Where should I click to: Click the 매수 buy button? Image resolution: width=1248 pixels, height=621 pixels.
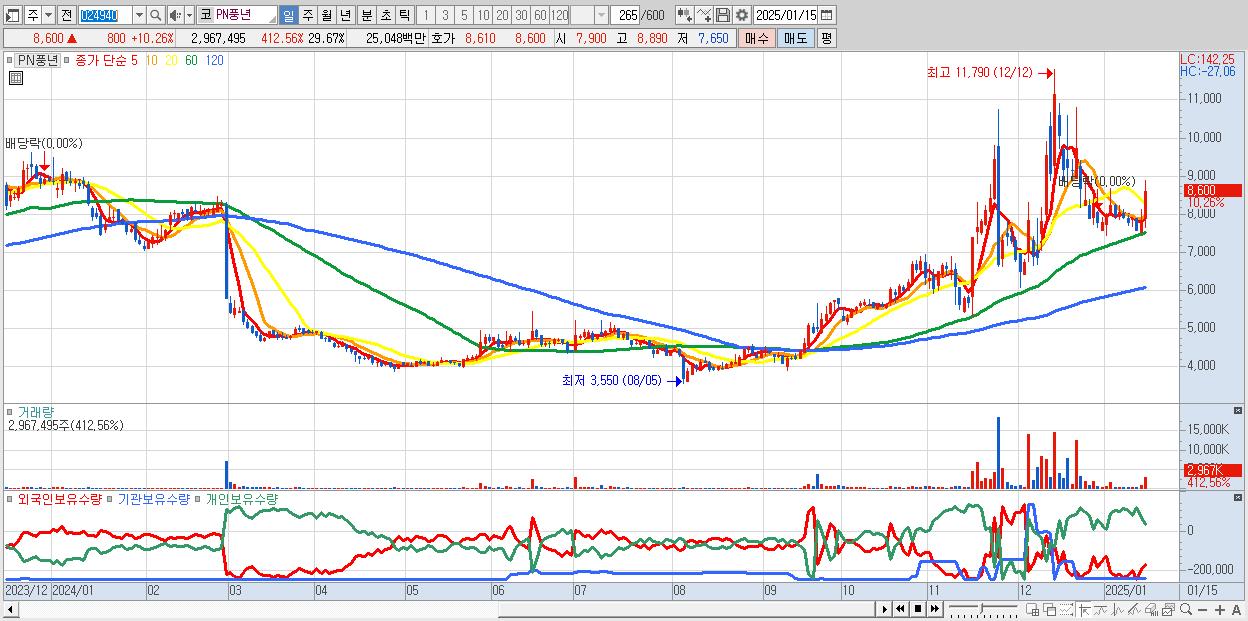click(756, 38)
